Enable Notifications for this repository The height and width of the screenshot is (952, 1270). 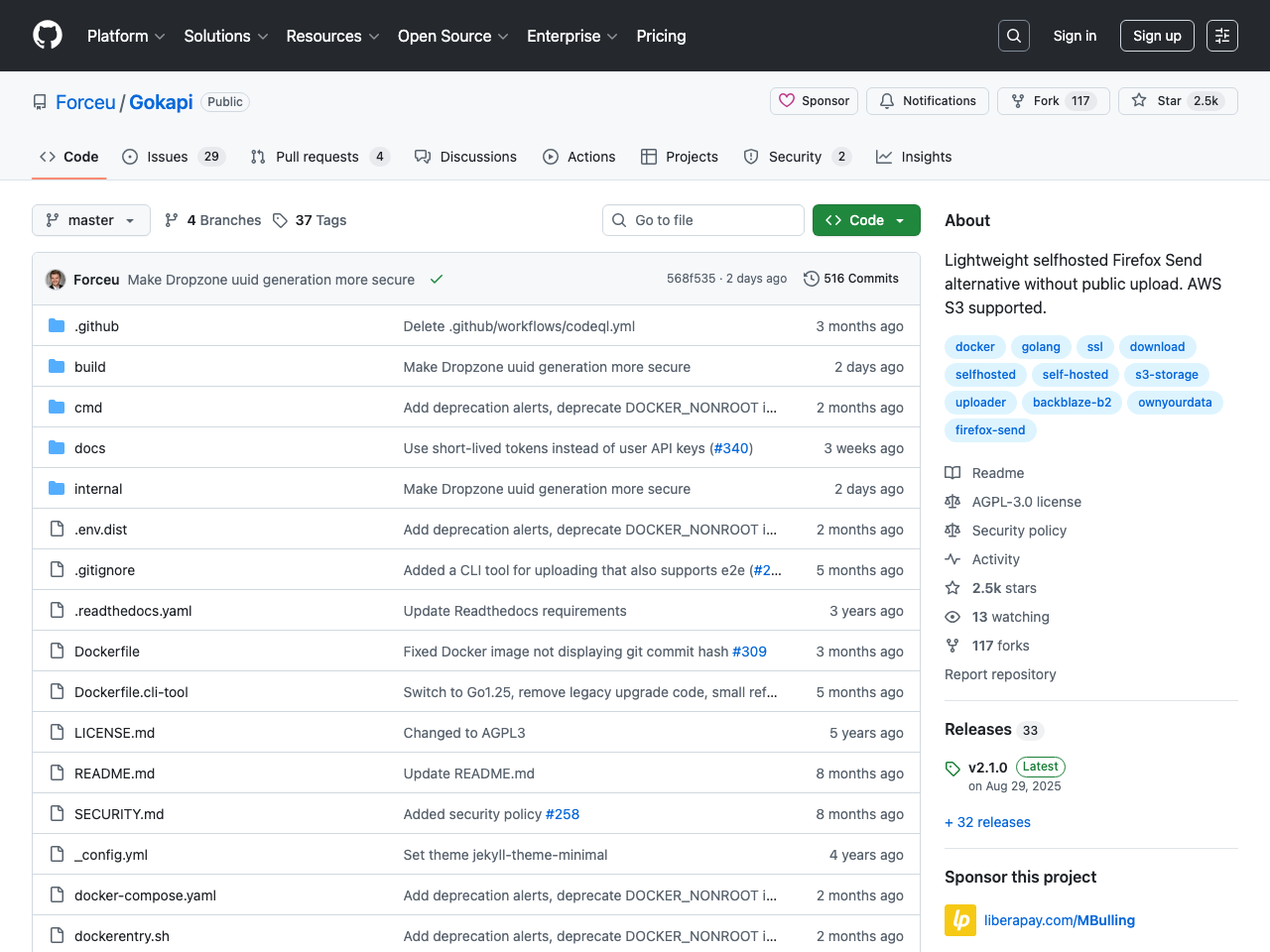click(927, 100)
